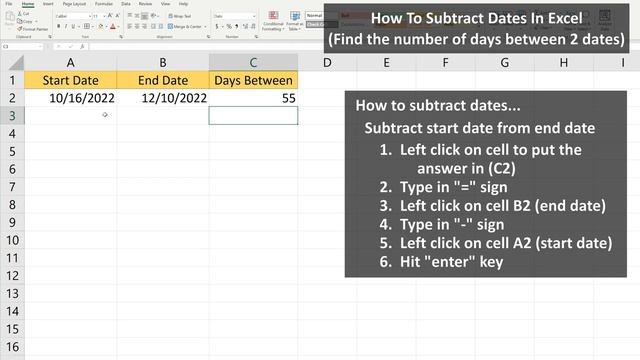This screenshot has height=360, width=640.
Task: Select the Normal cell style
Action: coord(315,16)
